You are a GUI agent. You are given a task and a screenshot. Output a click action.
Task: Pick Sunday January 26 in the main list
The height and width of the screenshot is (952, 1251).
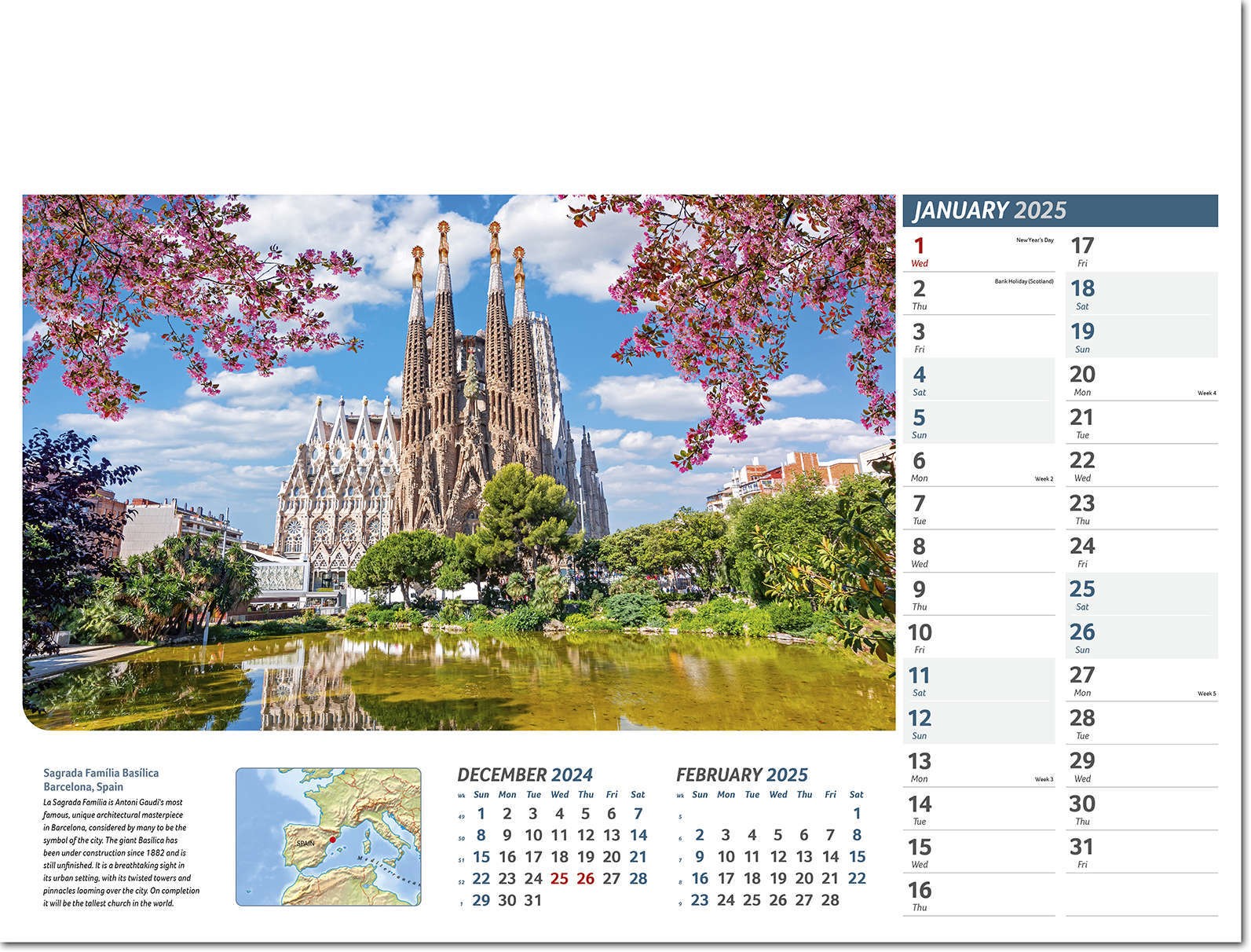[x=1142, y=637]
